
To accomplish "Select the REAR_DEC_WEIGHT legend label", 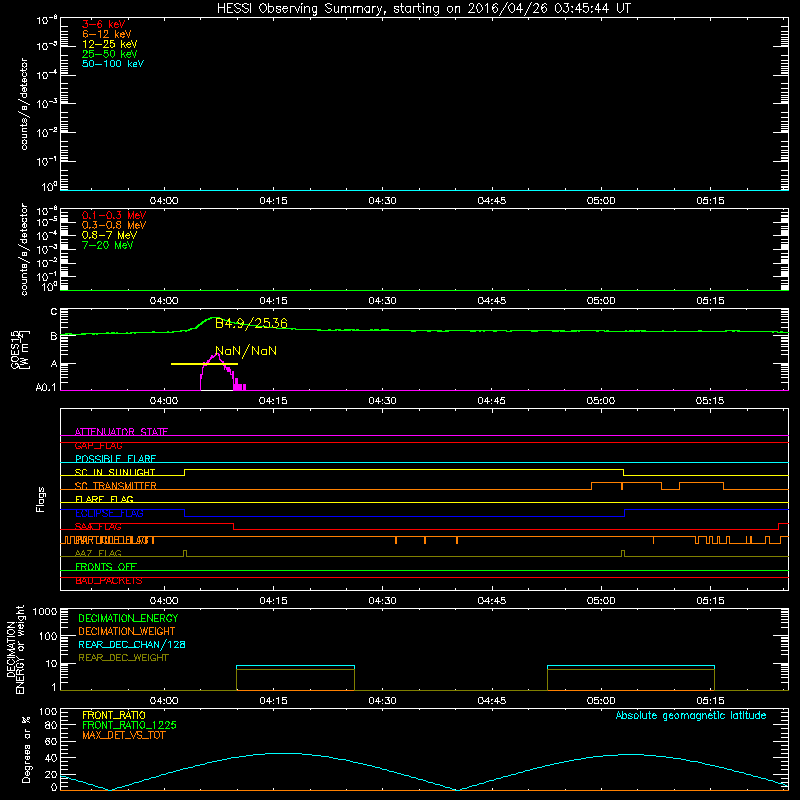I will click(123, 658).
